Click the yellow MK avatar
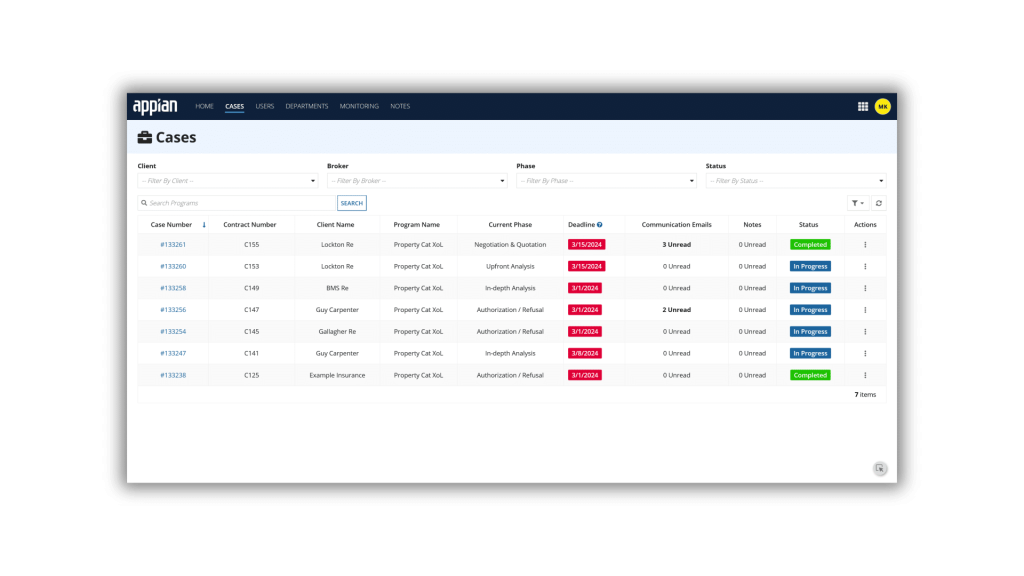Screen dimensions: 1024x576 tap(881, 105)
